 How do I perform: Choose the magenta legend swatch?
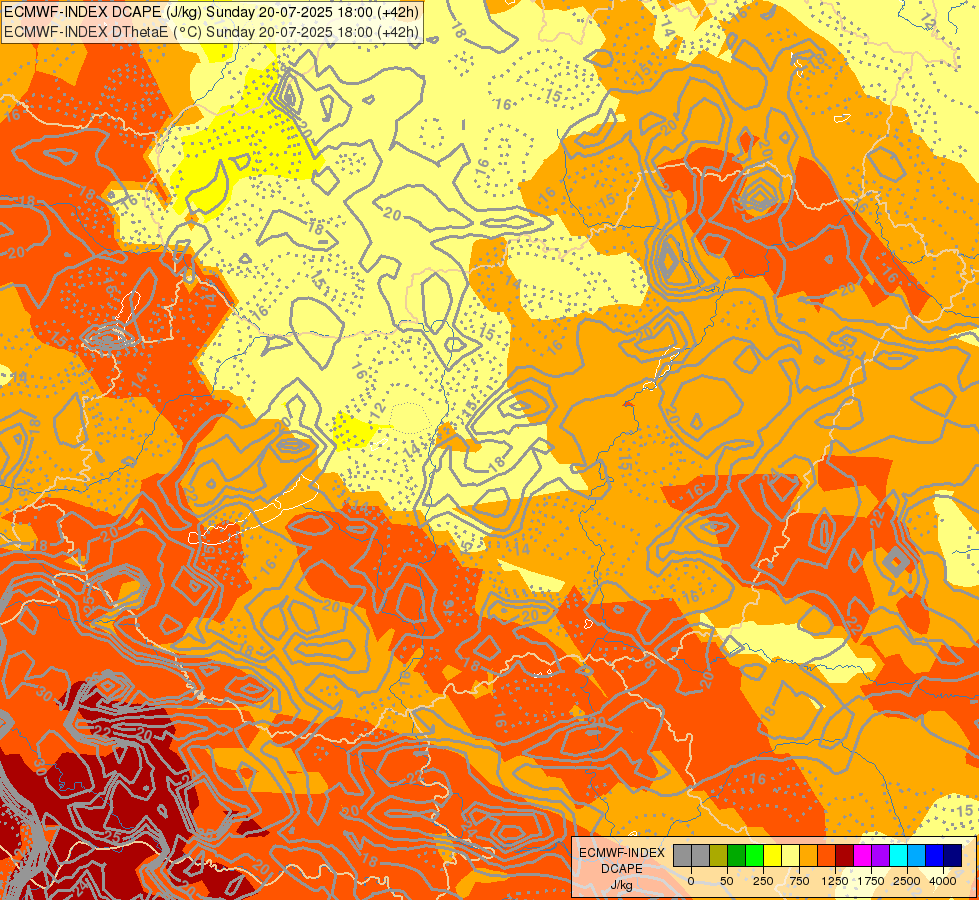click(x=862, y=855)
